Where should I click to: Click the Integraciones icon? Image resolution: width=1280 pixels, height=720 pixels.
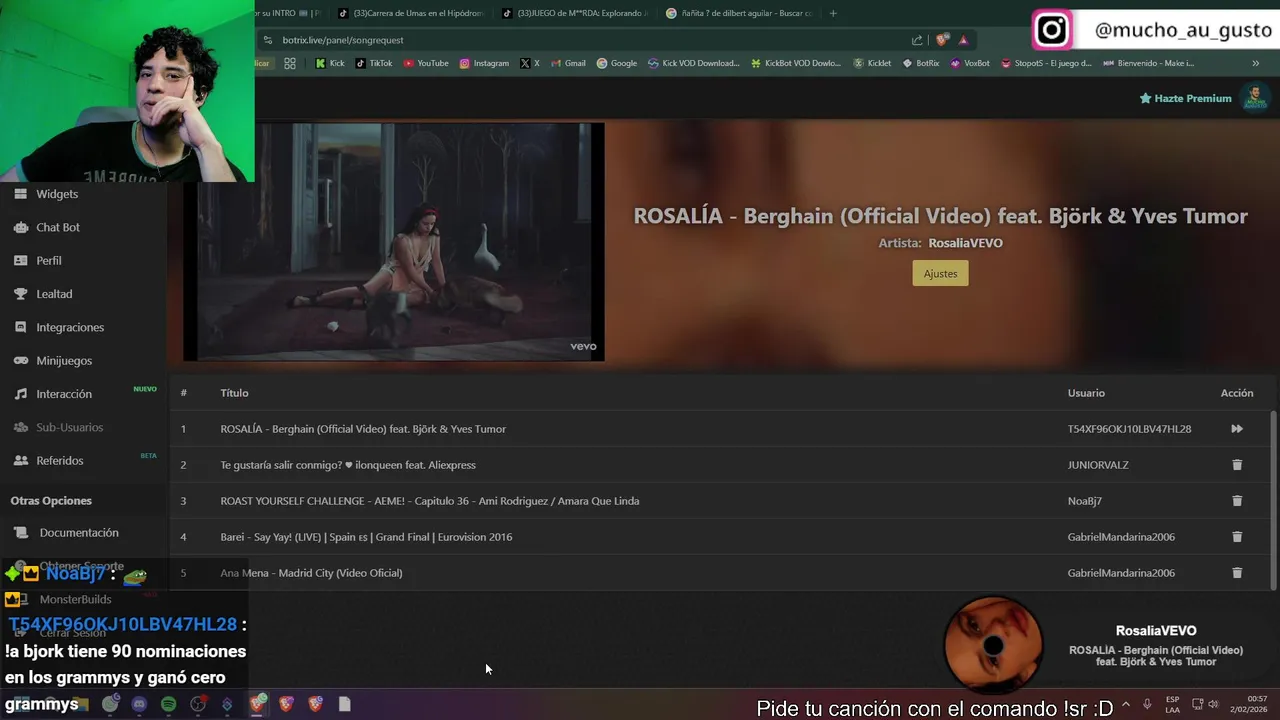pyautogui.click(x=20, y=327)
